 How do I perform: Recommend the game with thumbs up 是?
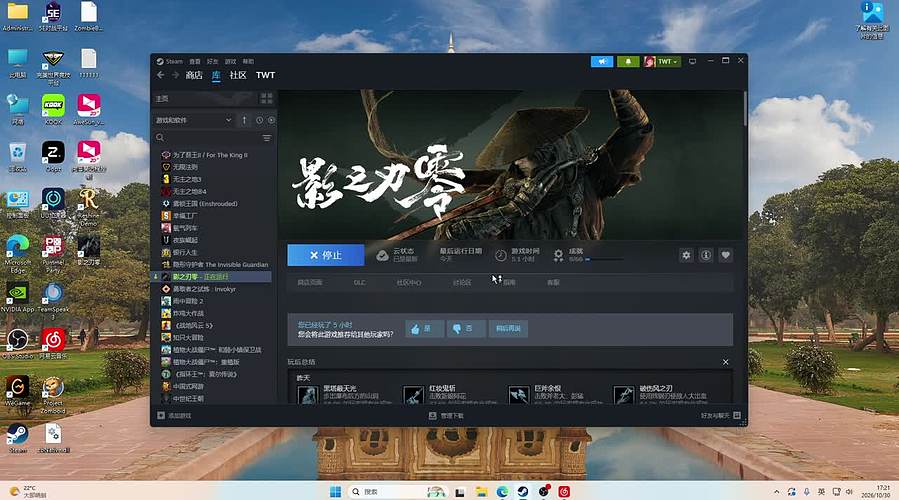424,329
